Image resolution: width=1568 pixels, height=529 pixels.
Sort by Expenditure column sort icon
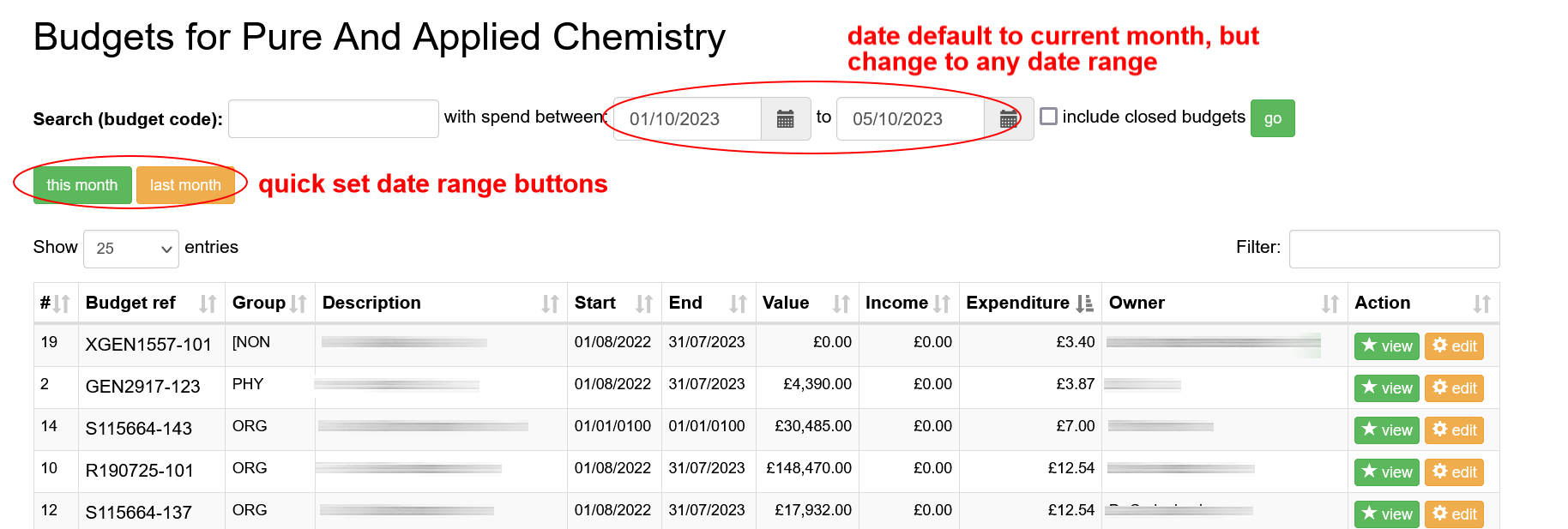[1084, 304]
